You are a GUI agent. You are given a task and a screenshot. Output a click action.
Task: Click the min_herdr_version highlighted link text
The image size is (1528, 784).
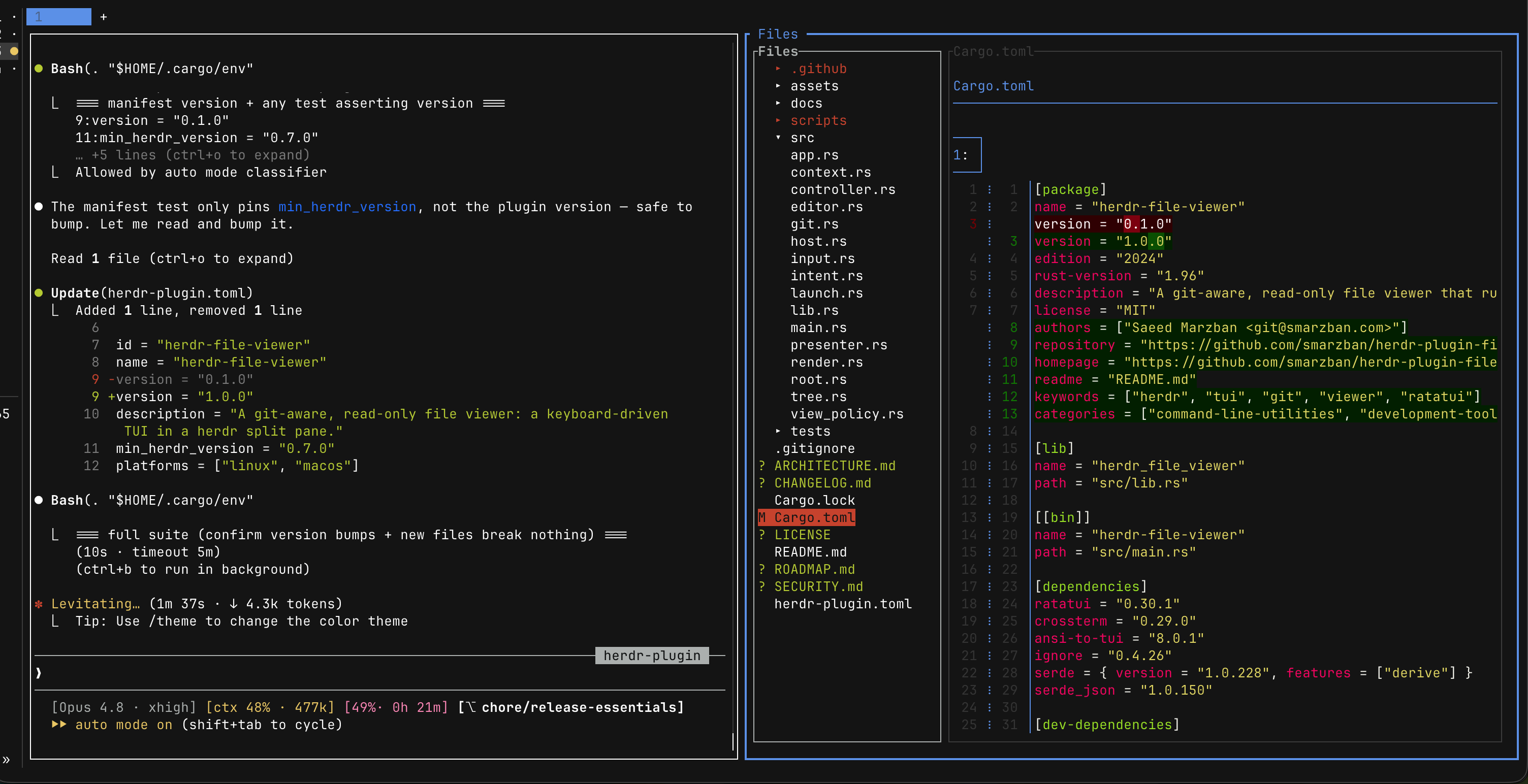point(347,207)
